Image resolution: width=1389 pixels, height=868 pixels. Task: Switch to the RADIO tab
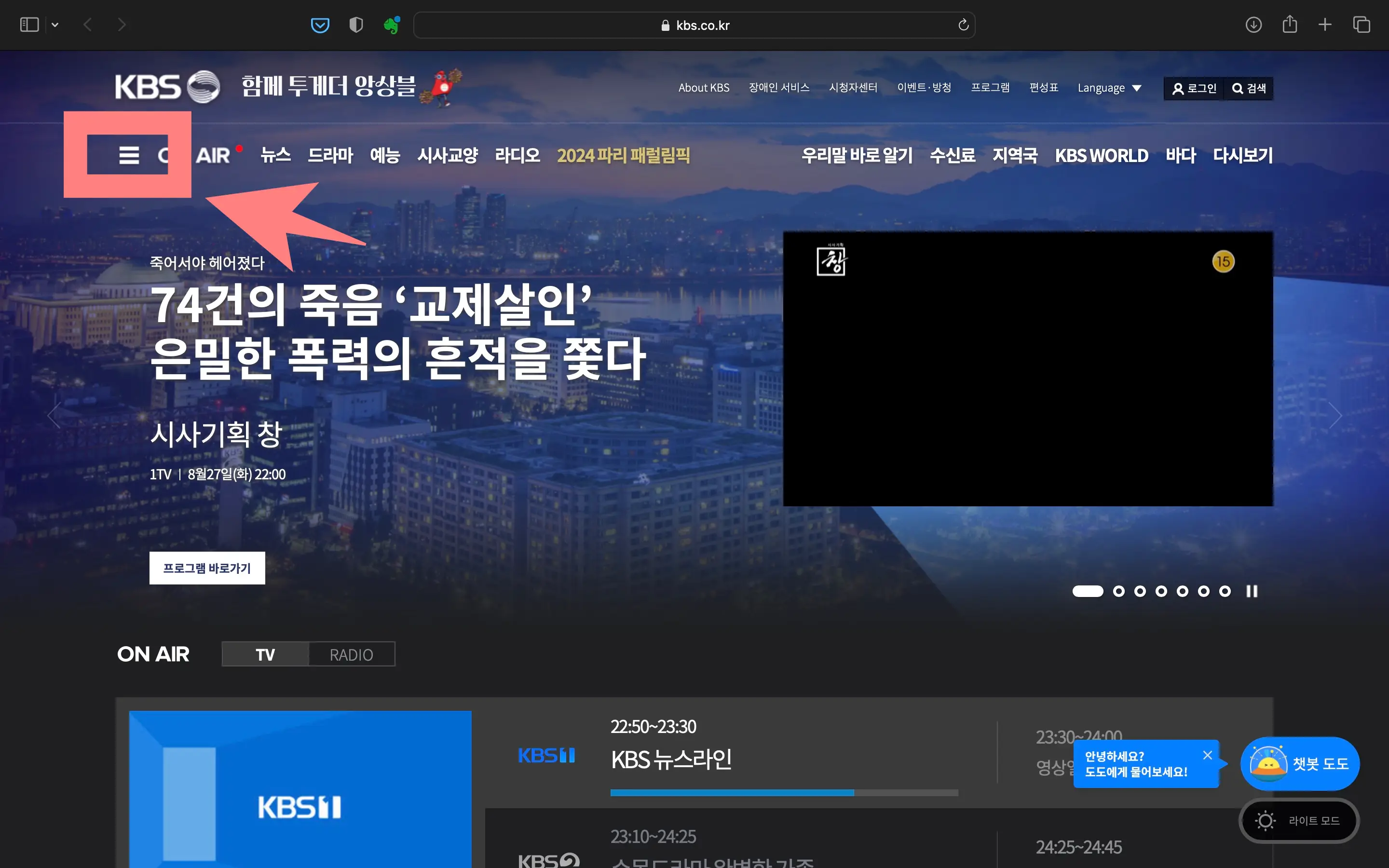click(351, 654)
